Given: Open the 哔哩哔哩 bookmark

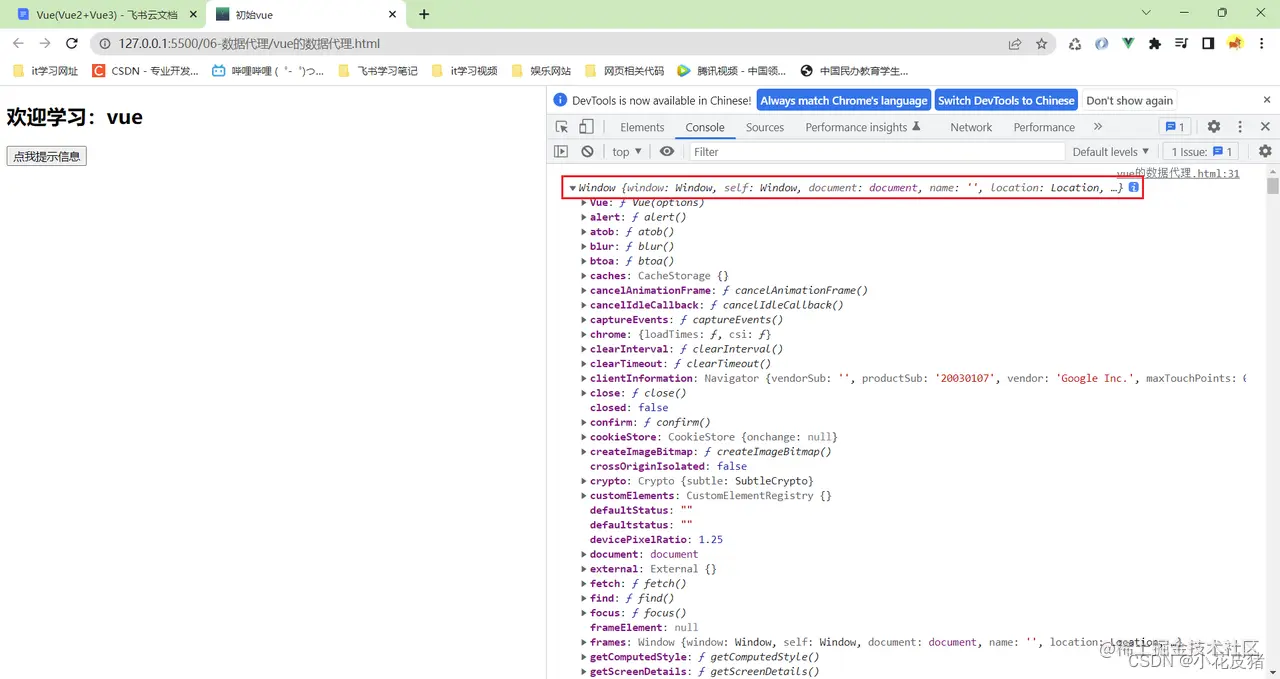Looking at the screenshot, I should 269,71.
